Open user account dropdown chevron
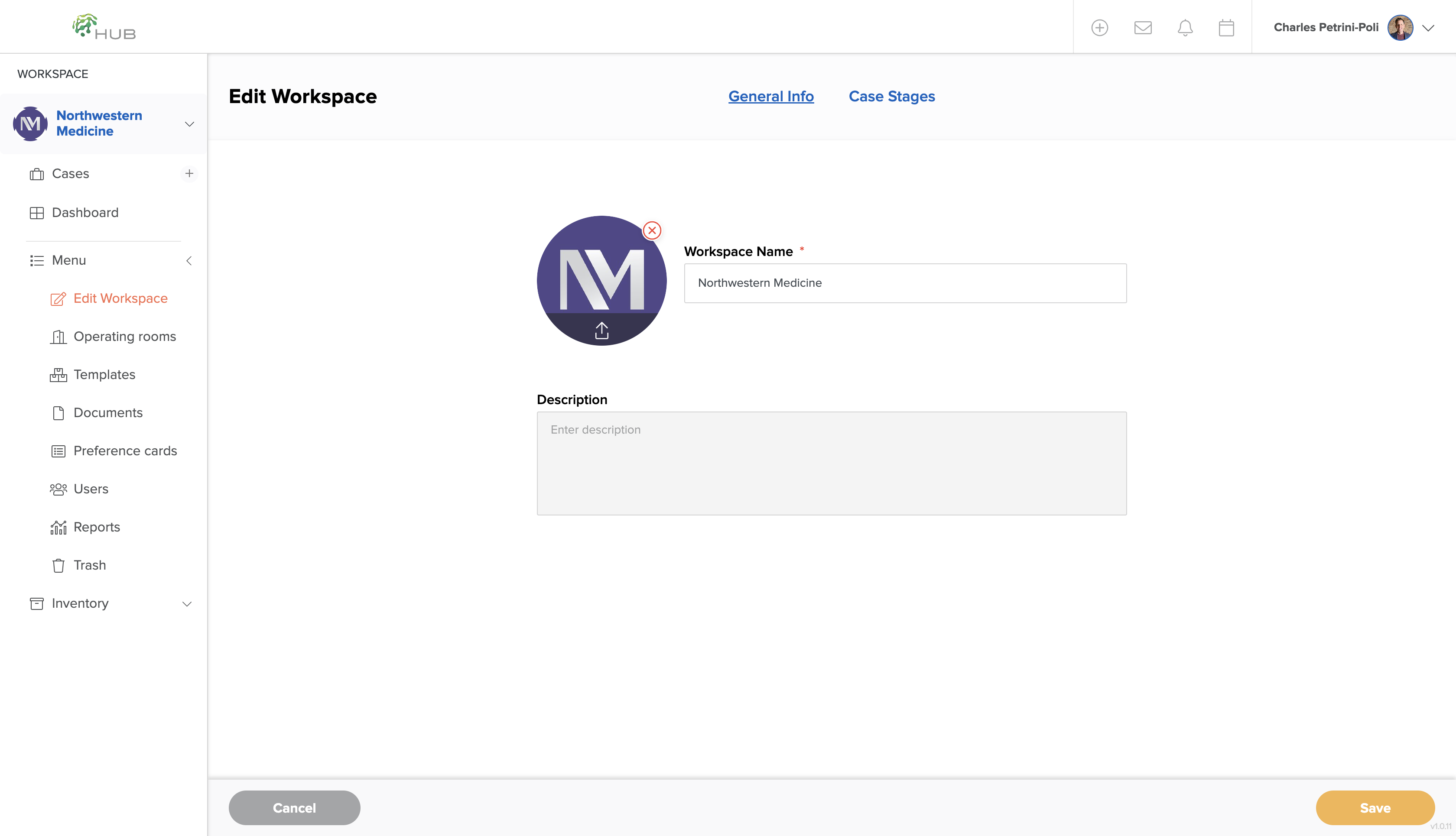 coord(1428,28)
